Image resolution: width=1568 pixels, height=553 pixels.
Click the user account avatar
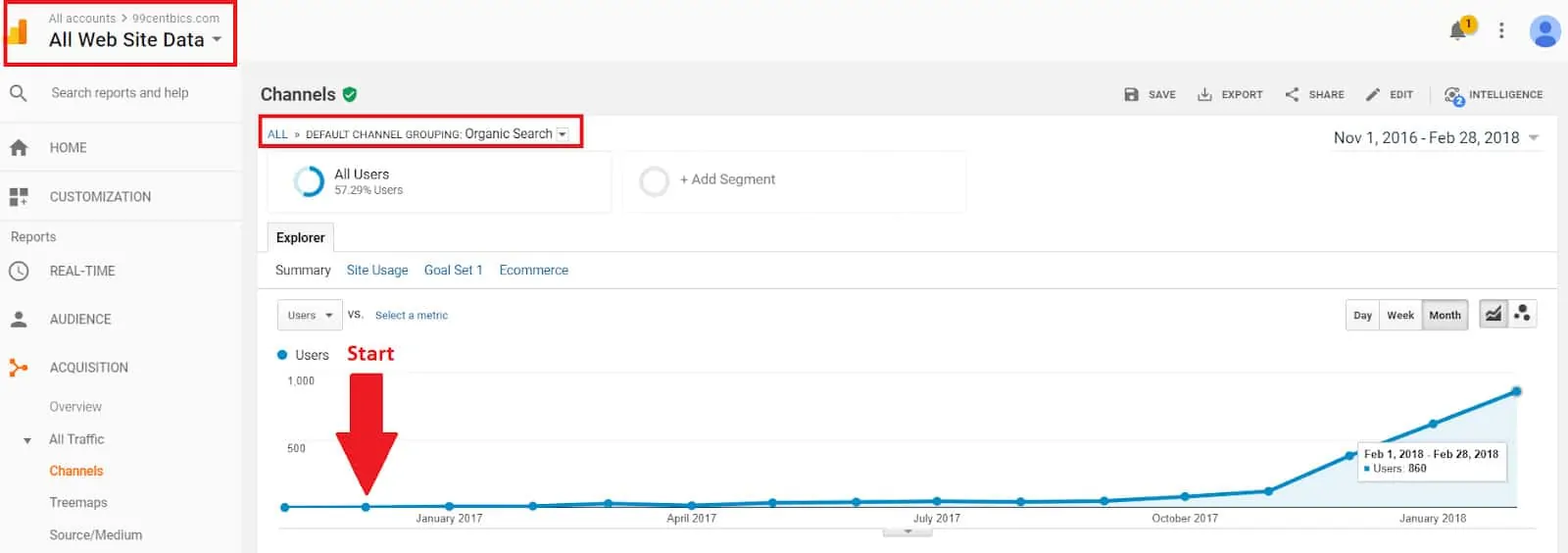tap(1544, 31)
